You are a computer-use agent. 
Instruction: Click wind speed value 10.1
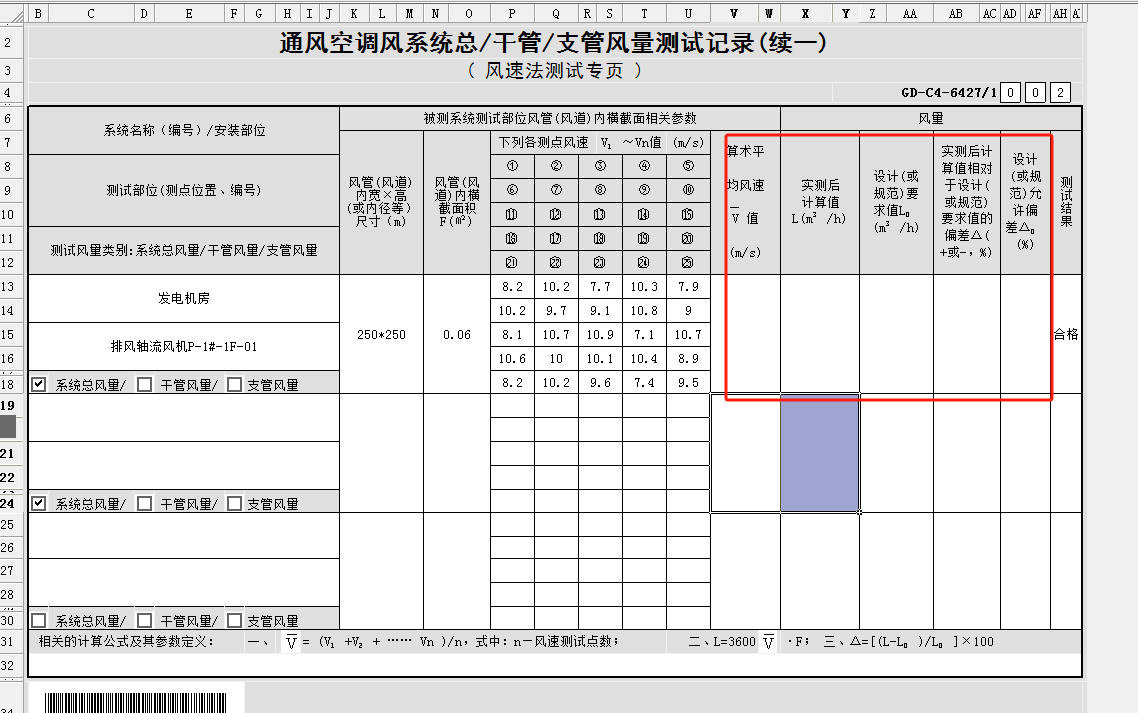pos(600,358)
